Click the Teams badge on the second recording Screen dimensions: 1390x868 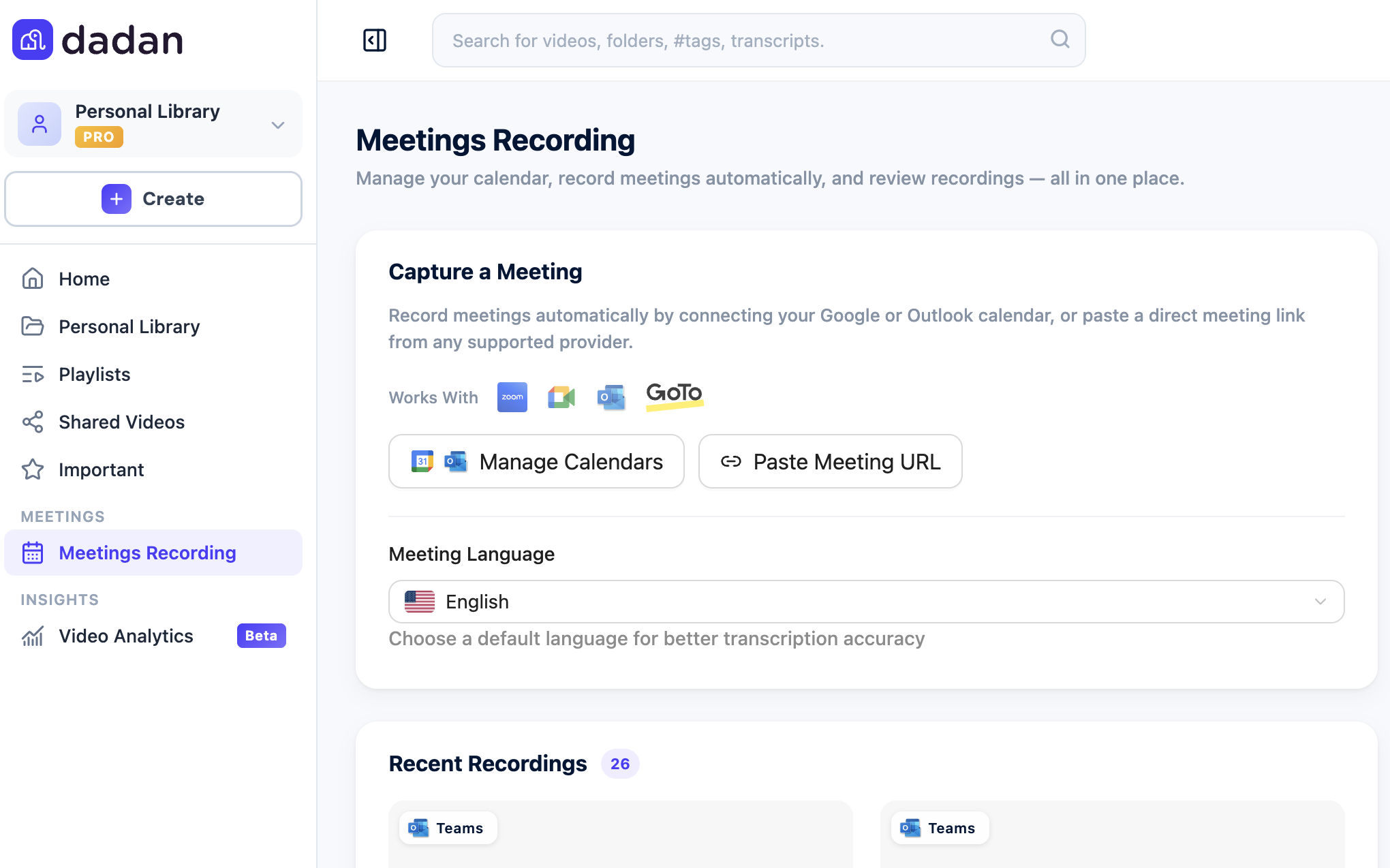[x=940, y=828]
